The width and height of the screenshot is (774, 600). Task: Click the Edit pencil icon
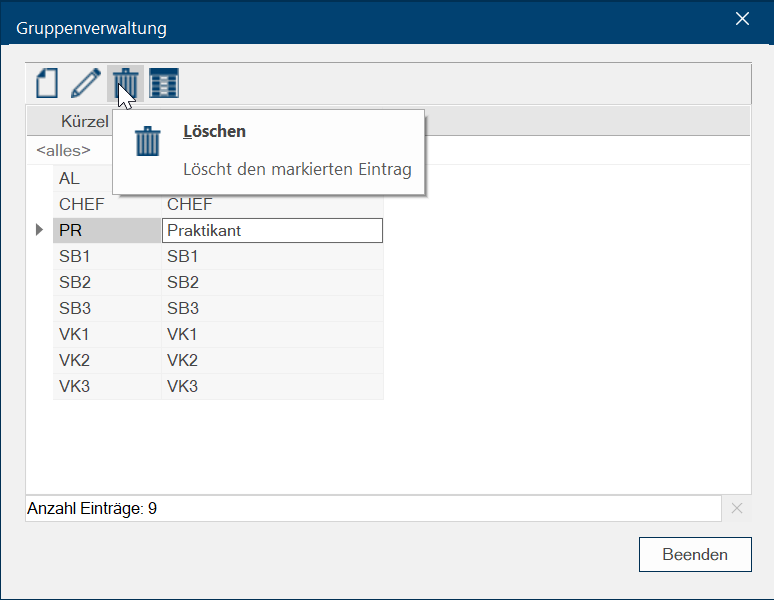(x=86, y=83)
